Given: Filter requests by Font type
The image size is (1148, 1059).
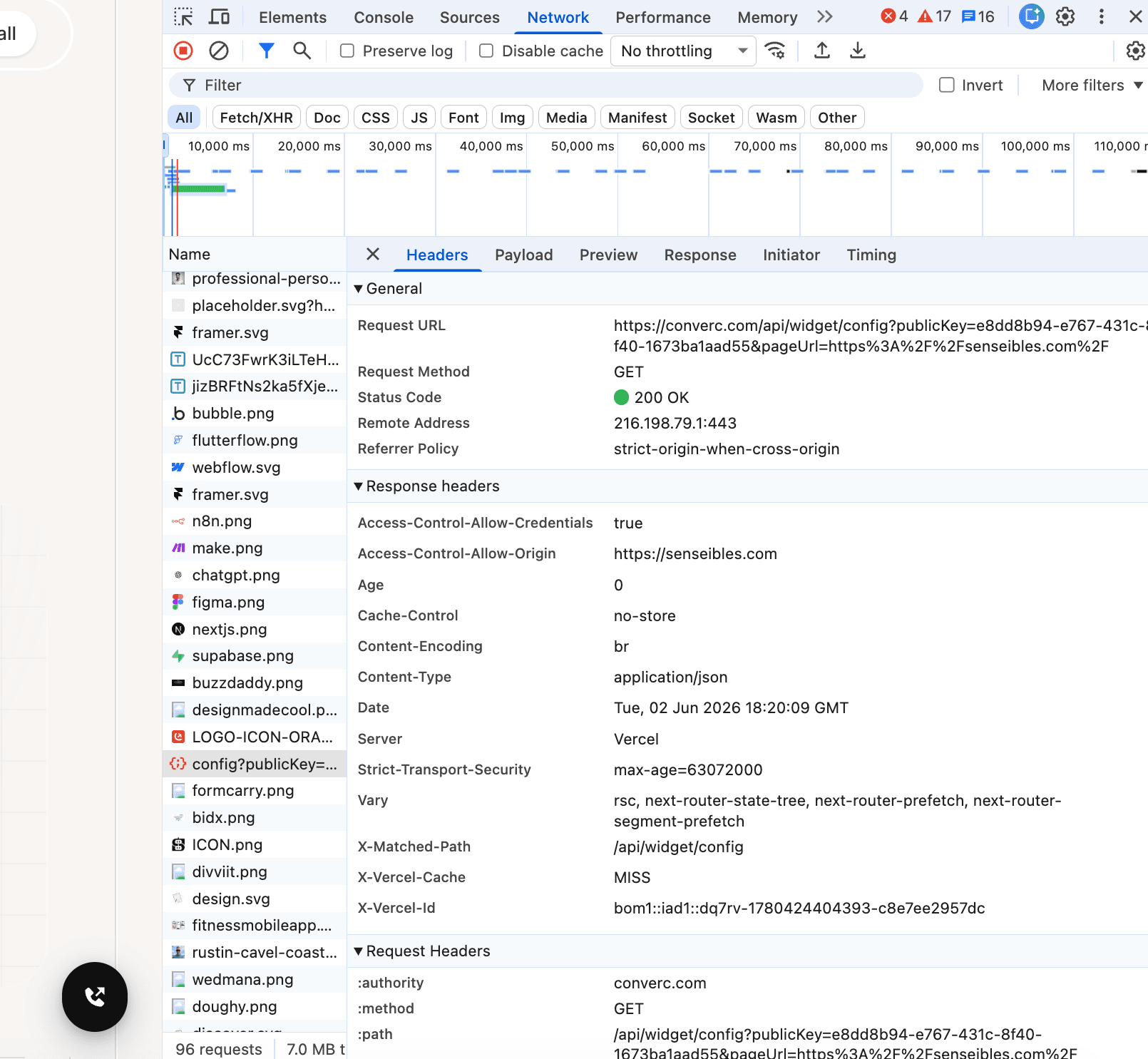Looking at the screenshot, I should (x=463, y=118).
